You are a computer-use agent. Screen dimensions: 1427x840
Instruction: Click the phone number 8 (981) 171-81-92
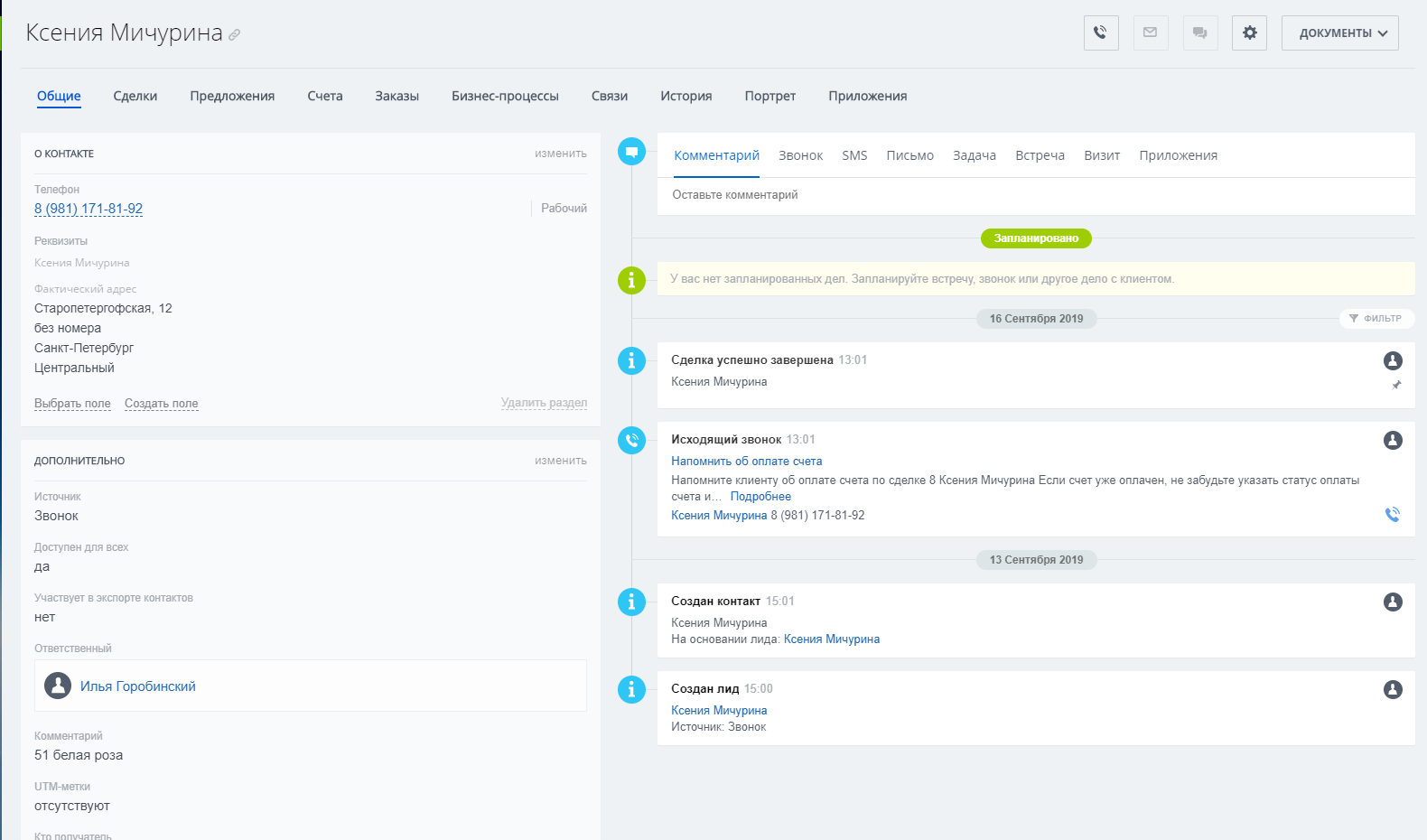(x=89, y=209)
